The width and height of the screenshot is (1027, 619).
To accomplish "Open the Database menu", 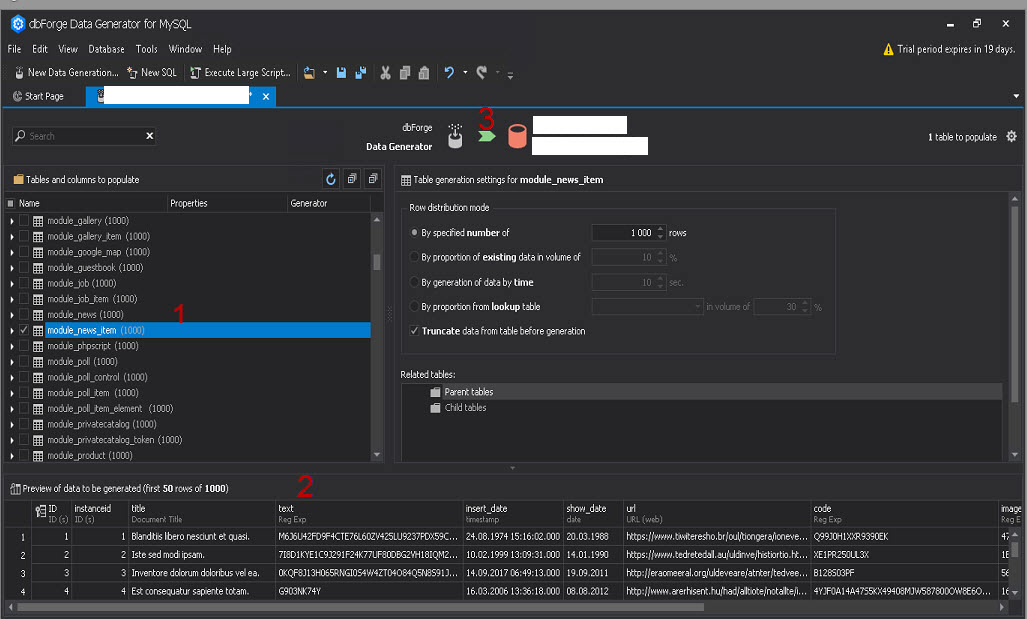I will point(105,48).
